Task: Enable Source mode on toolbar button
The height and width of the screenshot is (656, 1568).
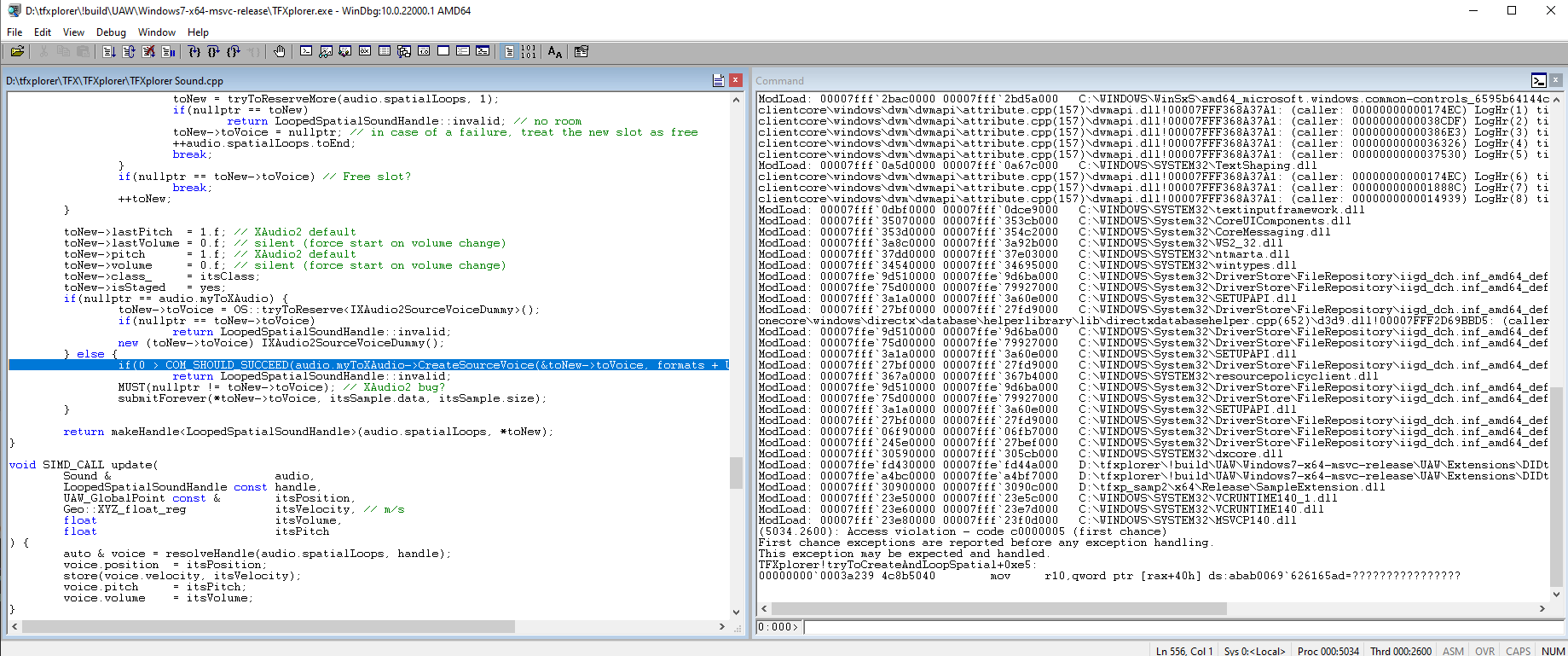Action: point(509,52)
